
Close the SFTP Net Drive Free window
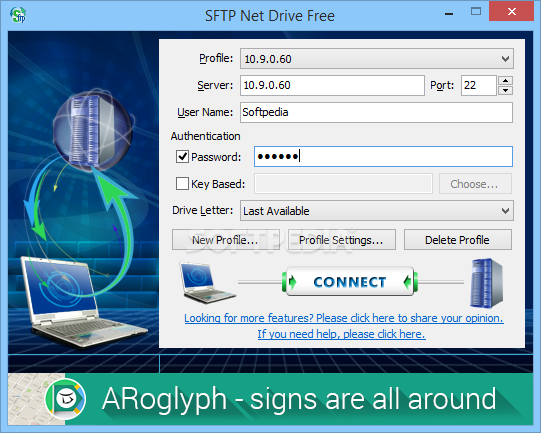point(512,12)
